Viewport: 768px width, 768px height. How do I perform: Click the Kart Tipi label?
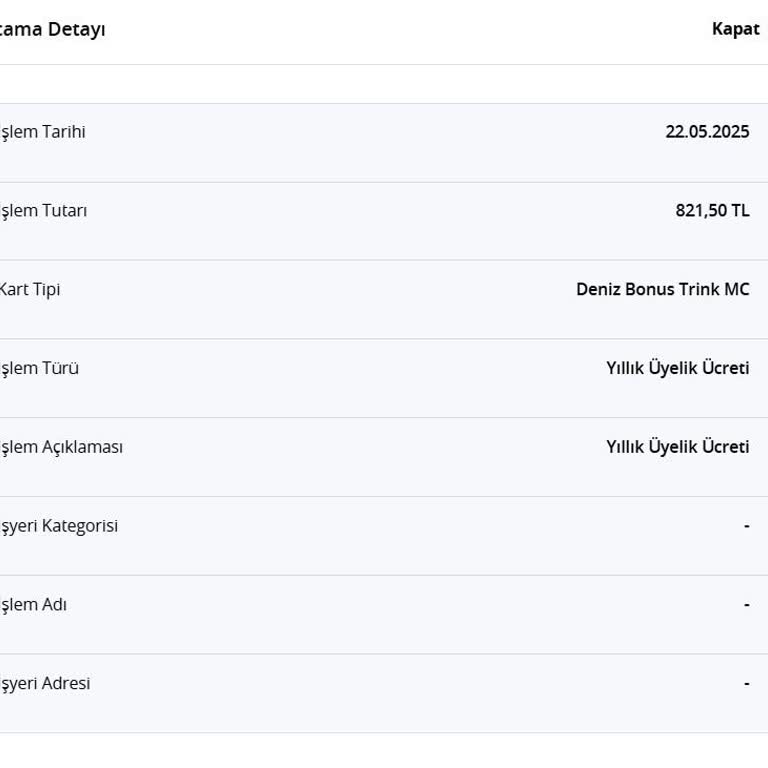(29, 289)
